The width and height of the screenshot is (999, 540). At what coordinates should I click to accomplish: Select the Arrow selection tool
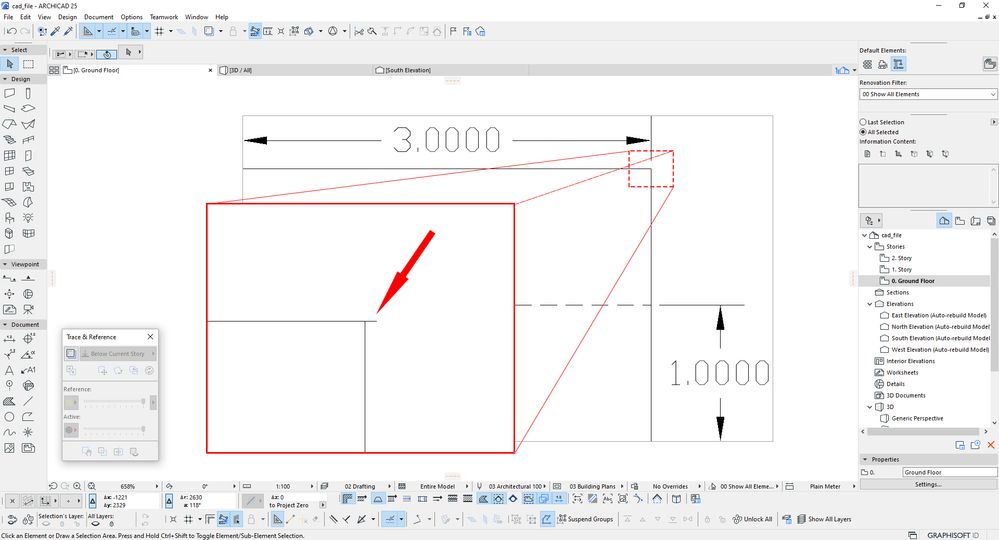(x=10, y=64)
